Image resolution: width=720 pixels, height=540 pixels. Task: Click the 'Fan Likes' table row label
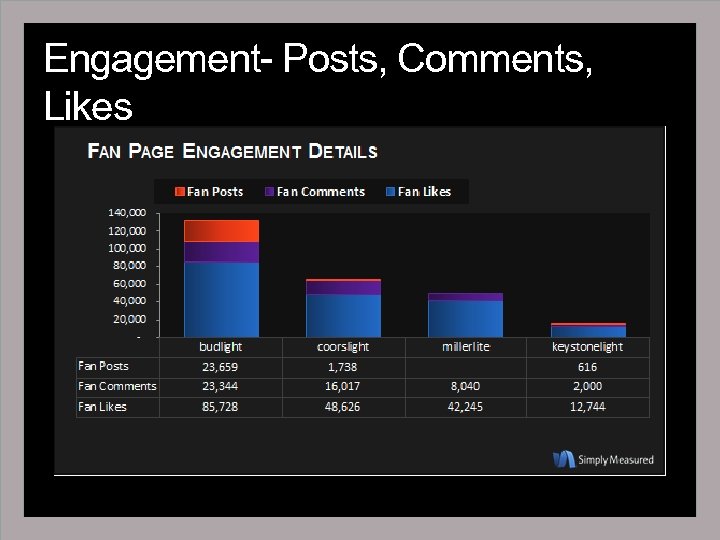pos(102,407)
